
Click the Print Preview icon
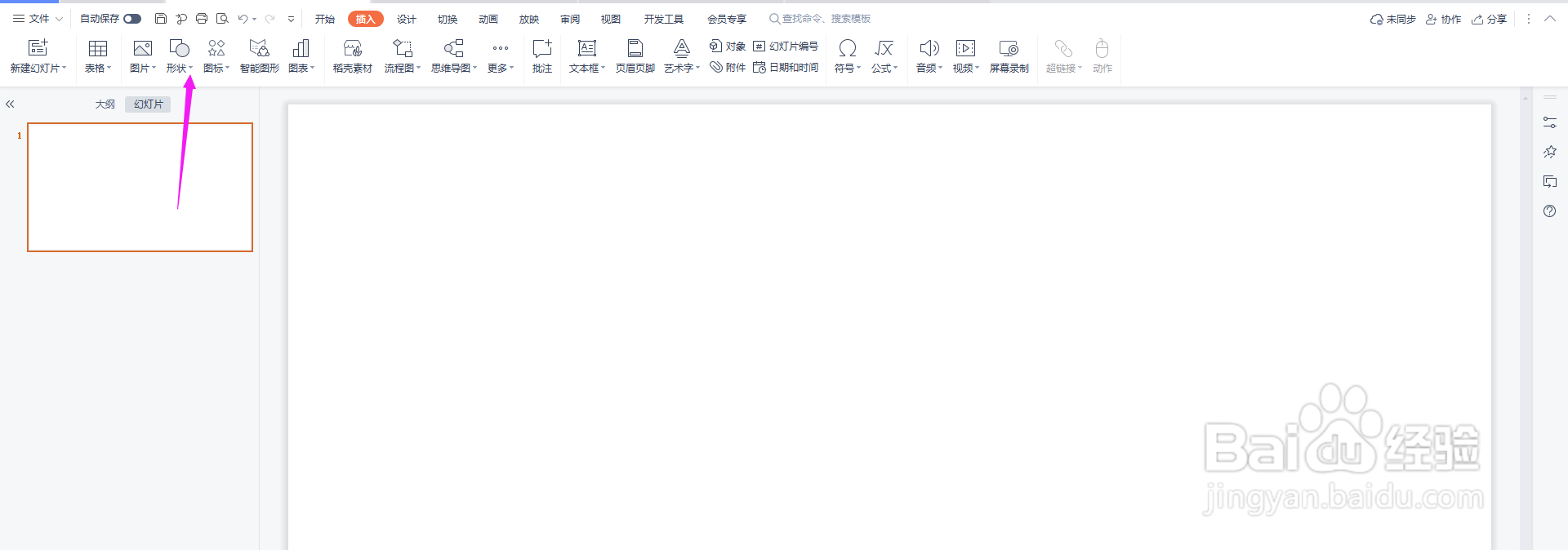(222, 19)
